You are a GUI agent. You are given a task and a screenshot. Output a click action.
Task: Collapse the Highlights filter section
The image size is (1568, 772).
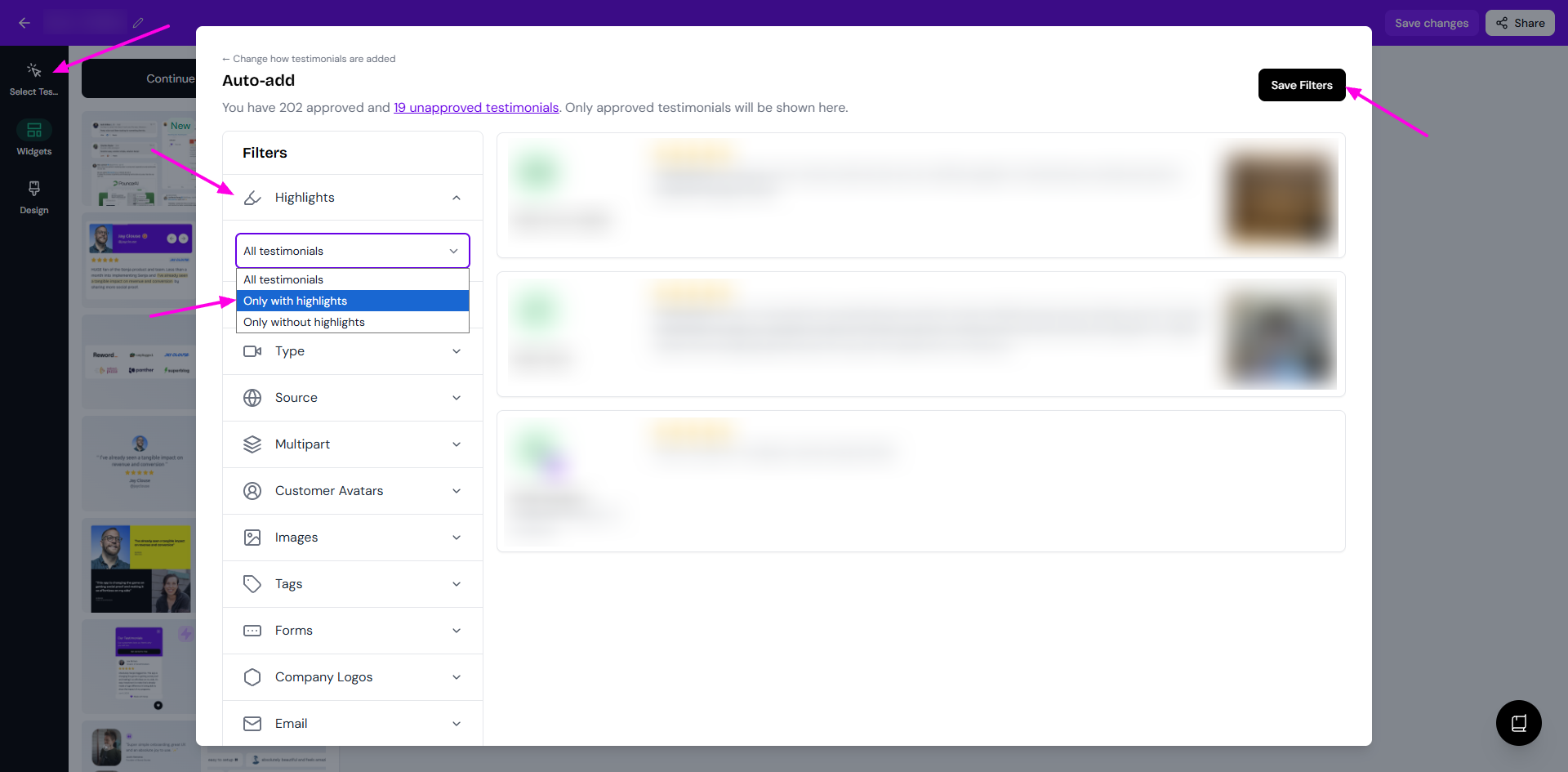click(x=457, y=198)
